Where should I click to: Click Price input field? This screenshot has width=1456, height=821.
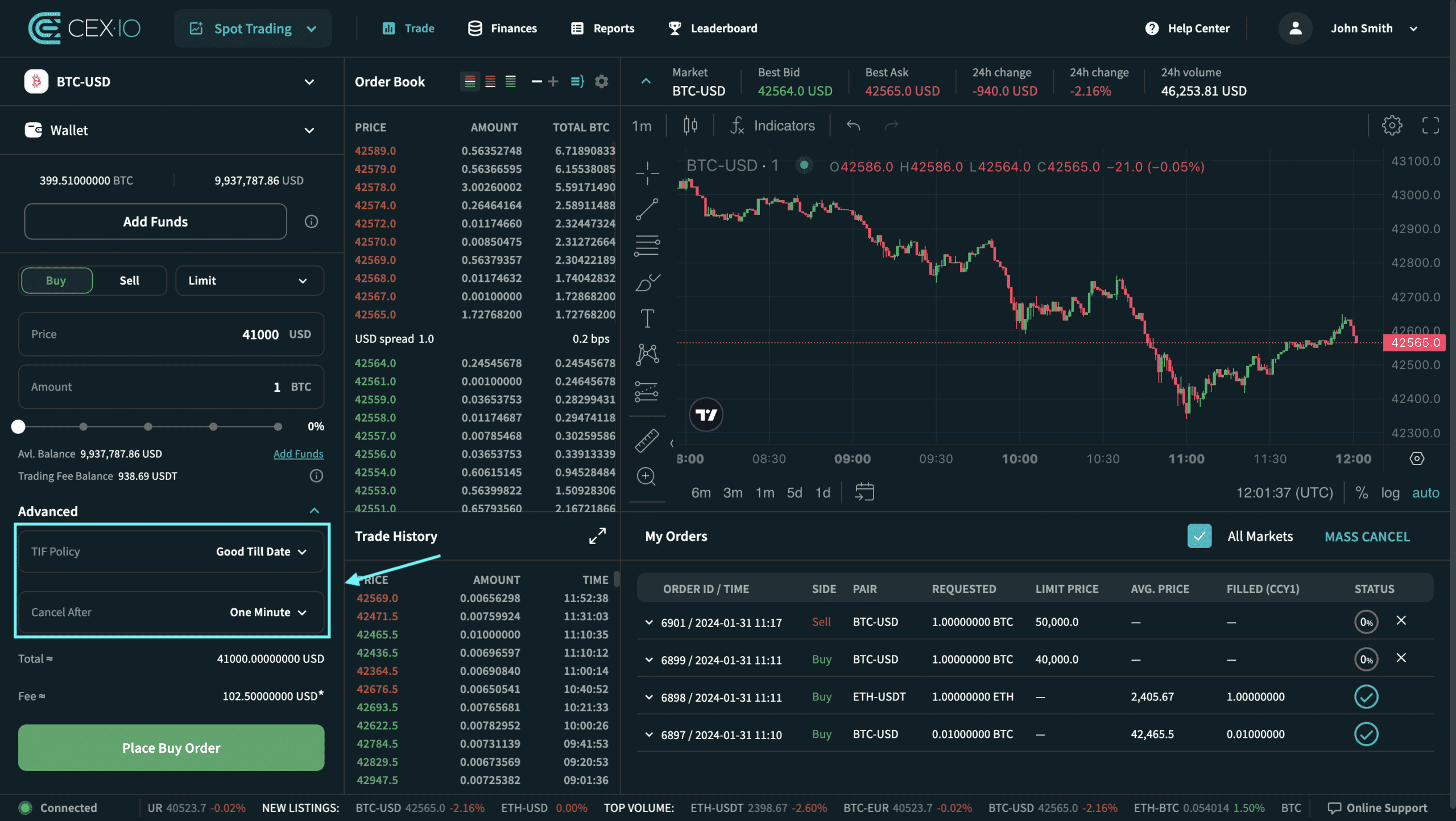tap(171, 334)
